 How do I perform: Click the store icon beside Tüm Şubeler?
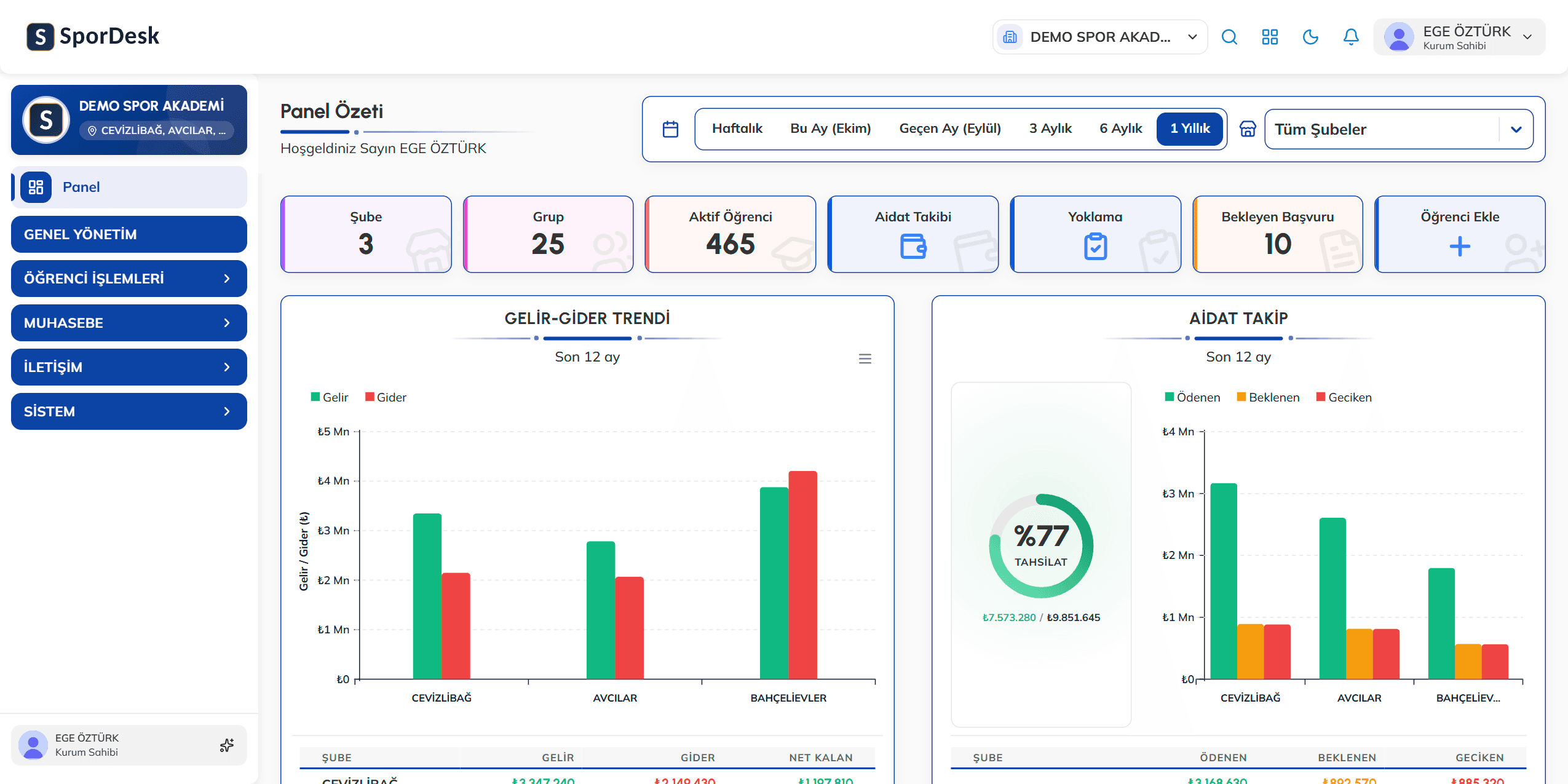click(1248, 129)
